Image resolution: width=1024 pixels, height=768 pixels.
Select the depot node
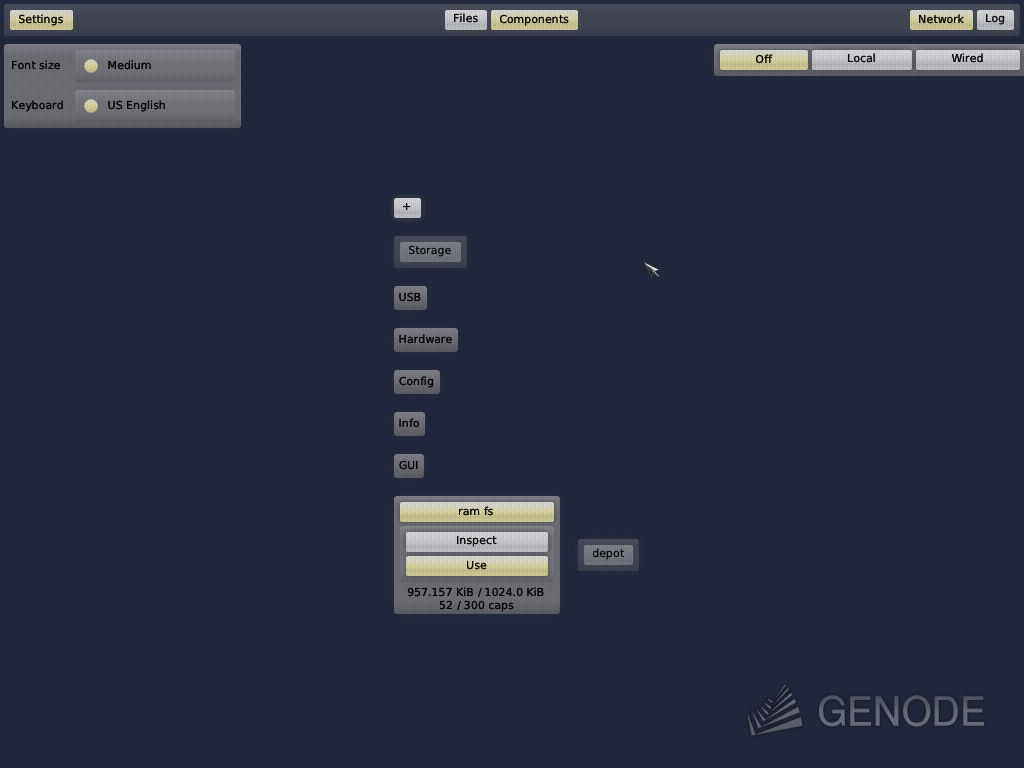tap(608, 554)
